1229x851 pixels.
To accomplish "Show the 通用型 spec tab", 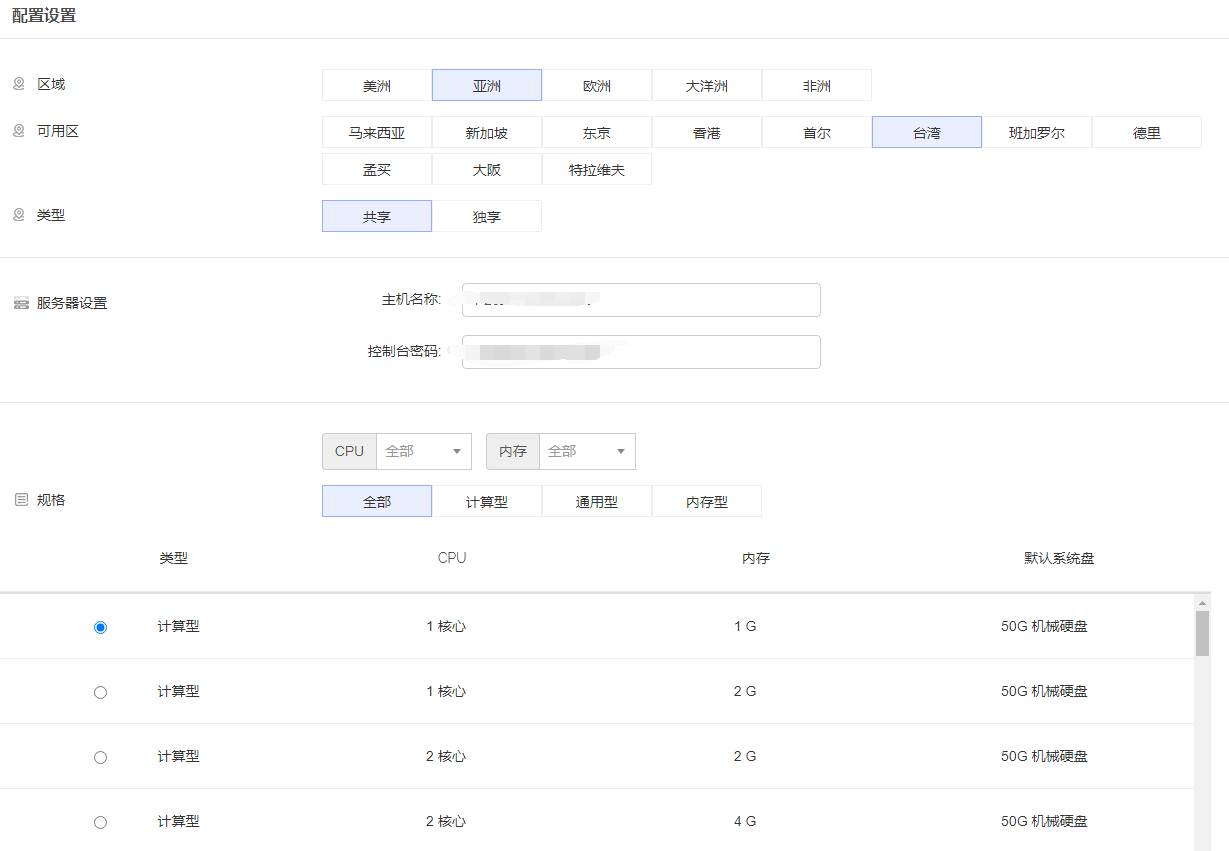I will [x=597, y=502].
